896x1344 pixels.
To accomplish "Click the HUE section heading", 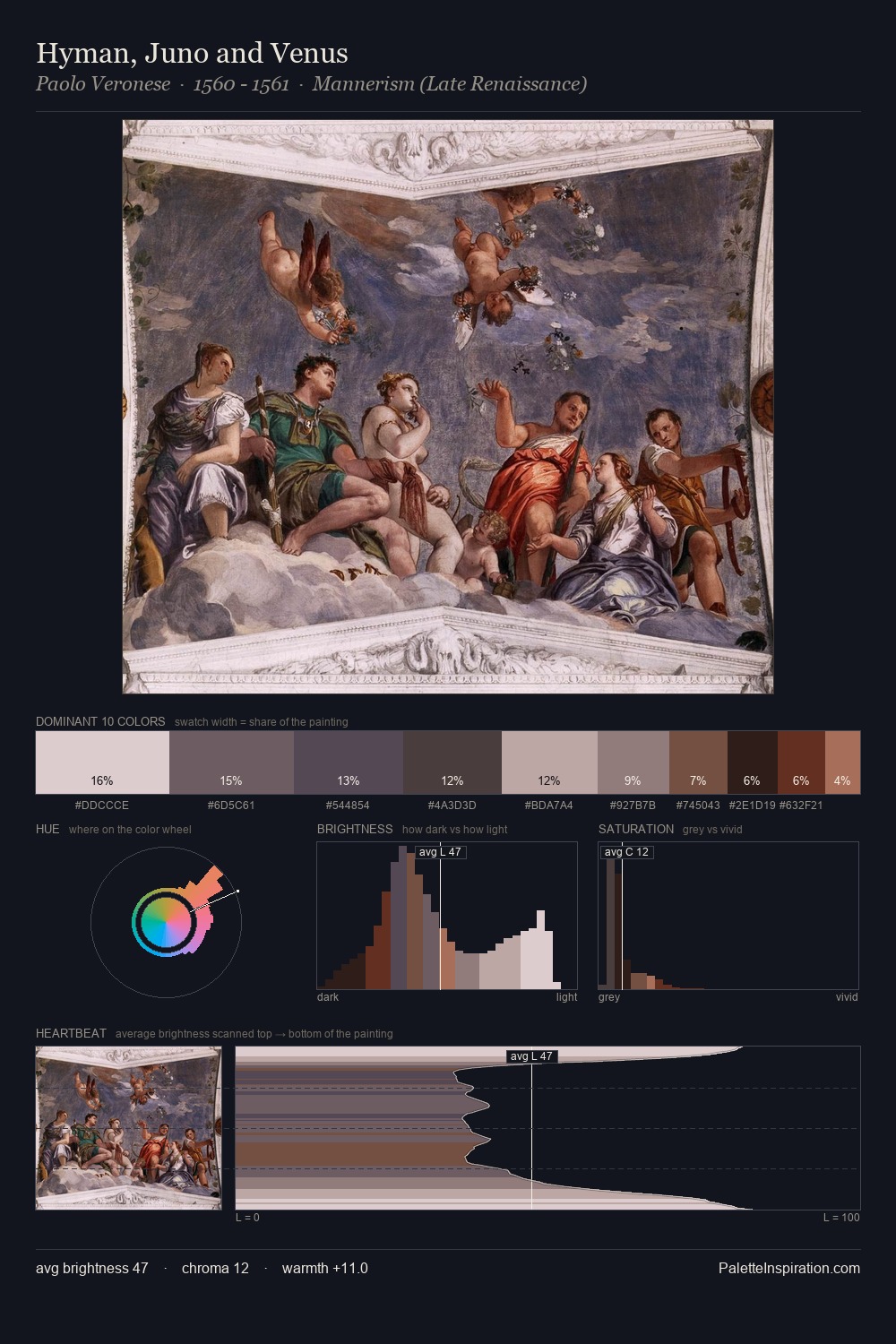I will click(x=47, y=829).
